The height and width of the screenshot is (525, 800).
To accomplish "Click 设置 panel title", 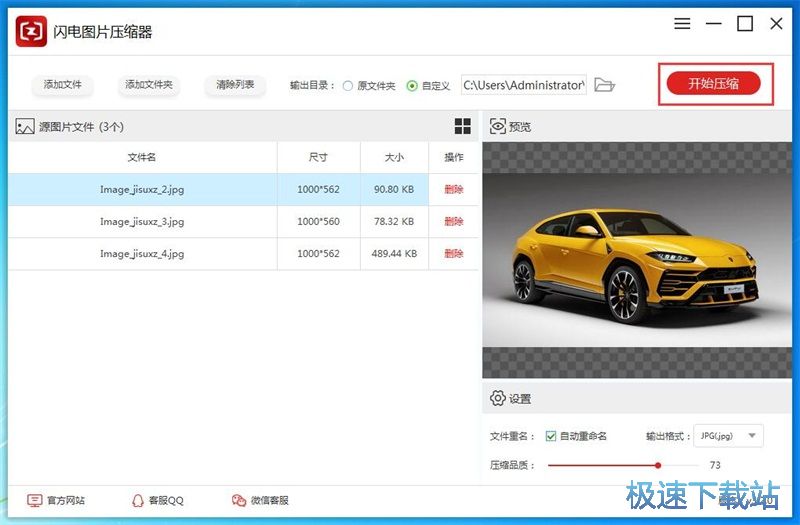I will pyautogui.click(x=520, y=398).
